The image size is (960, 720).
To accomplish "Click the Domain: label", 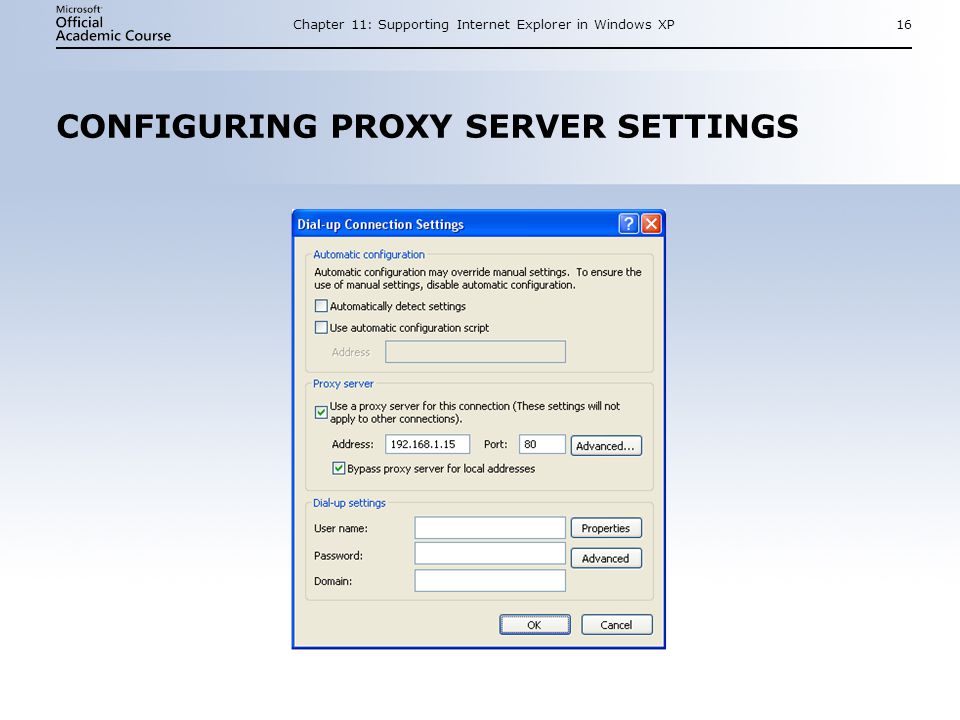I will [332, 581].
